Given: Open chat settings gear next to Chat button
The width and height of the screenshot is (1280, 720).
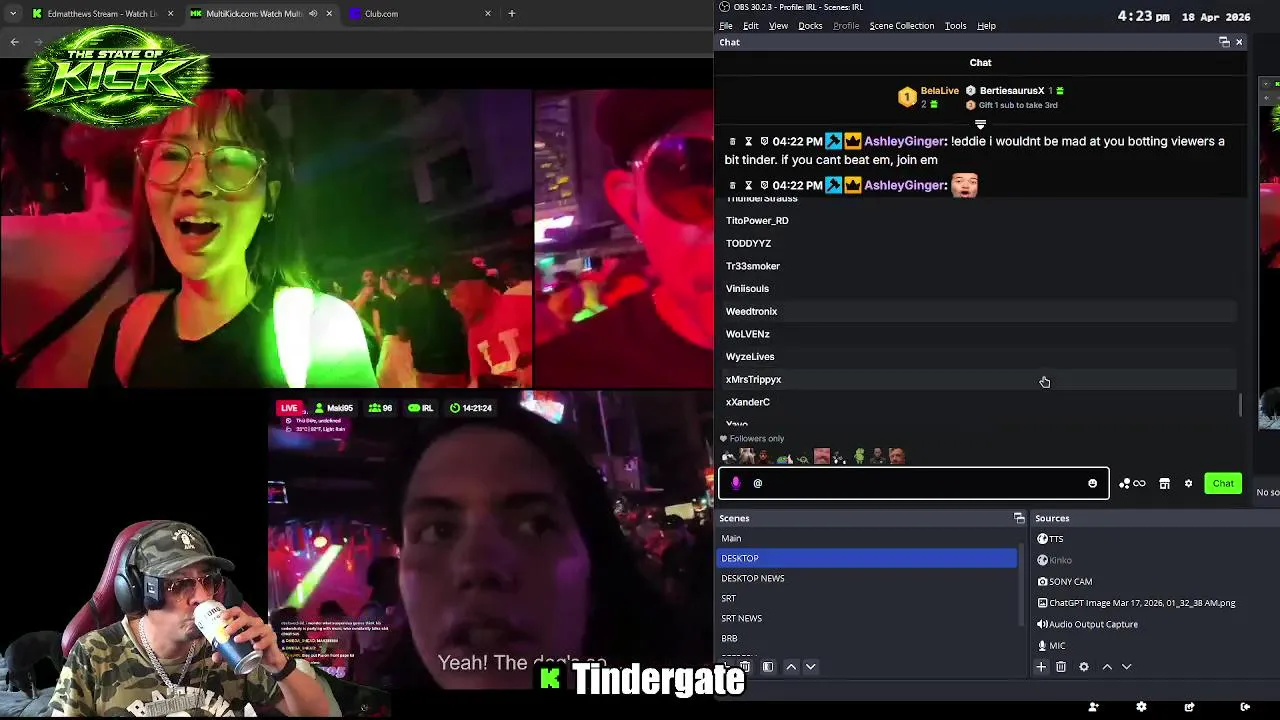Looking at the screenshot, I should click(x=1188, y=484).
